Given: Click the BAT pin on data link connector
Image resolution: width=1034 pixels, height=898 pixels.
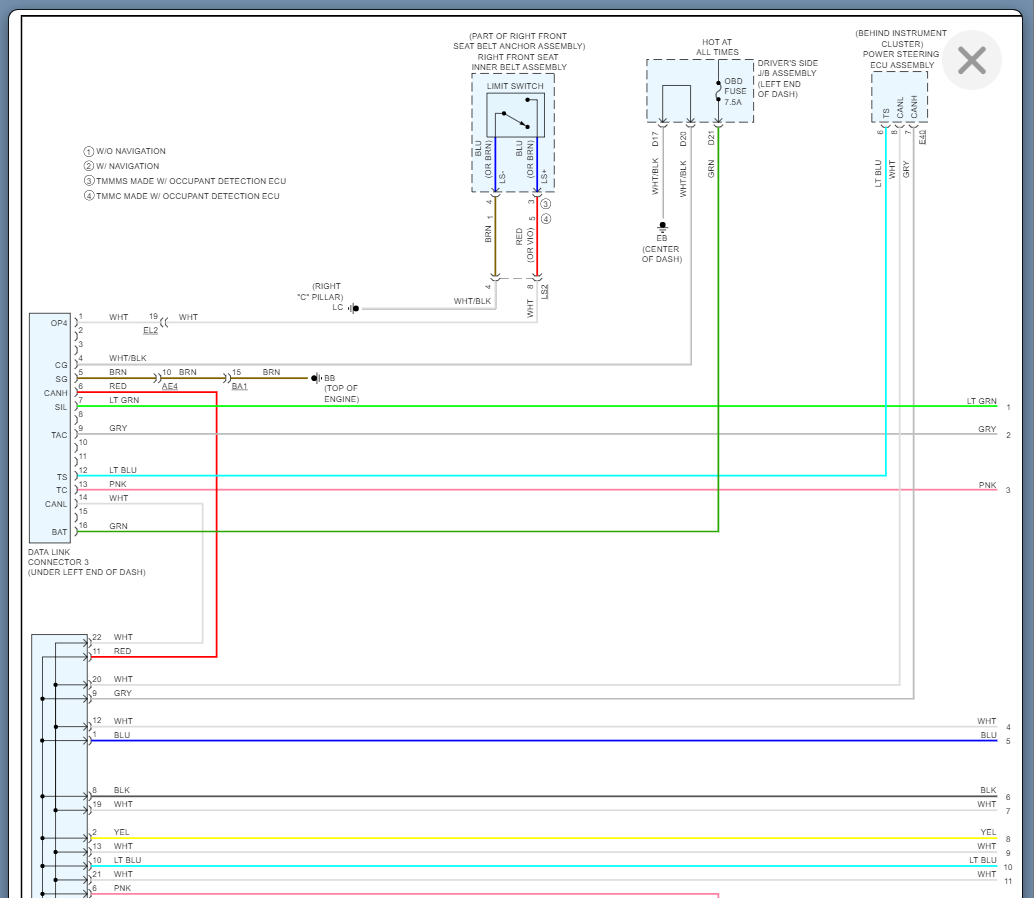Looking at the screenshot, I should [x=59, y=532].
